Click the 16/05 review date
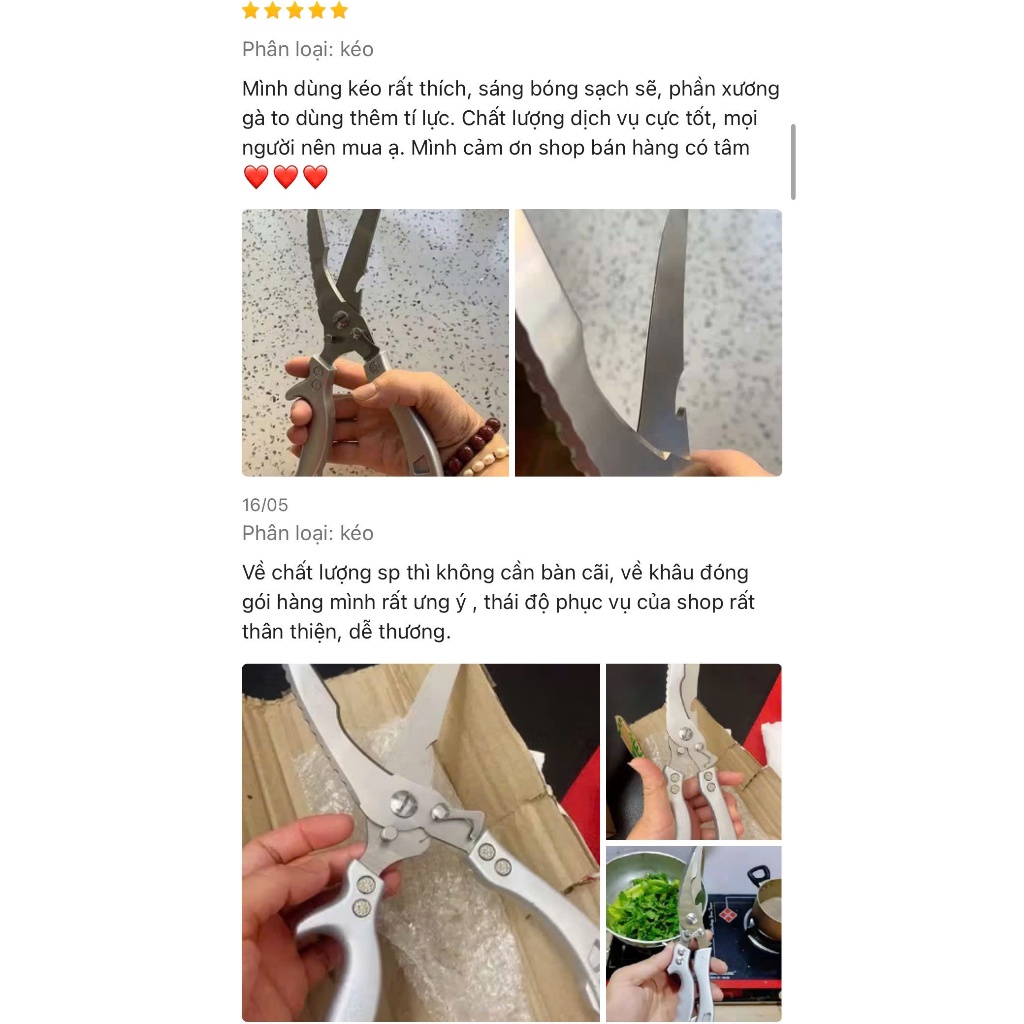 265,505
